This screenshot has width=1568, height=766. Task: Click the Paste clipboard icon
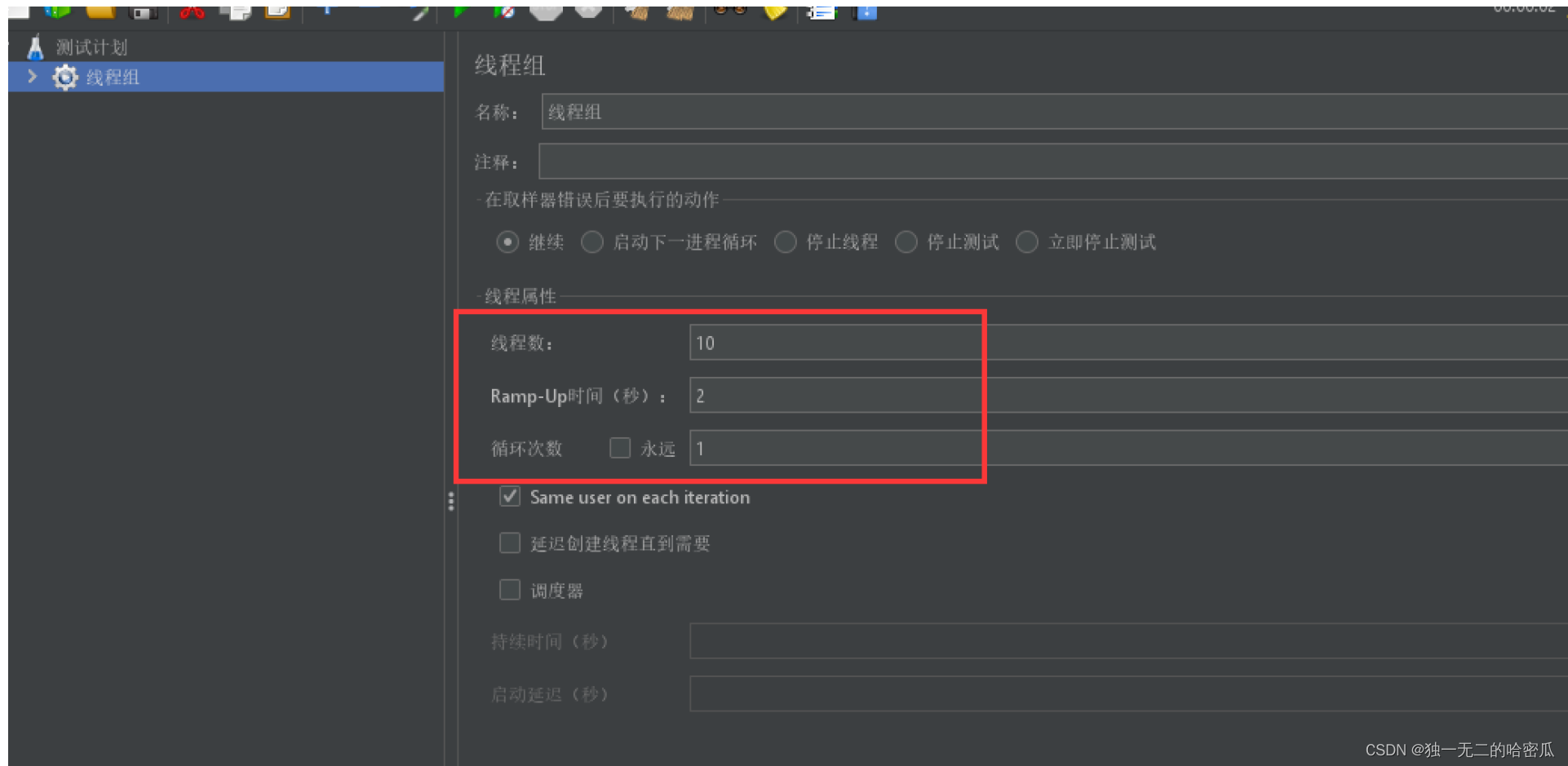277,12
